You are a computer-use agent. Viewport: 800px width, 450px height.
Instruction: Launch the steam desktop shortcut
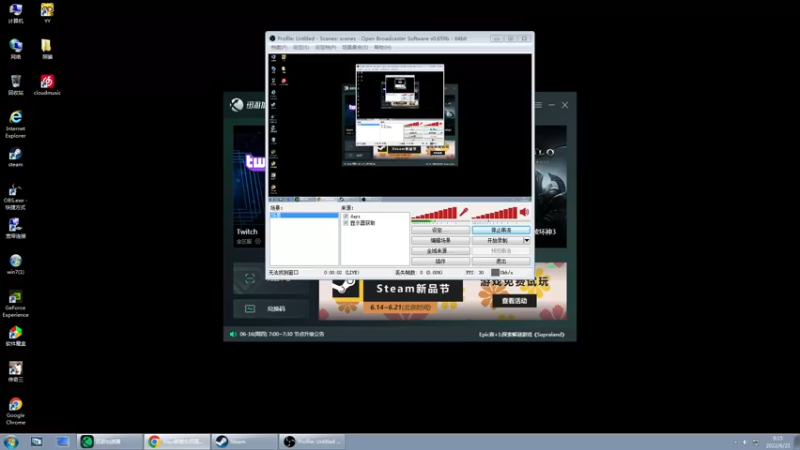click(15, 157)
